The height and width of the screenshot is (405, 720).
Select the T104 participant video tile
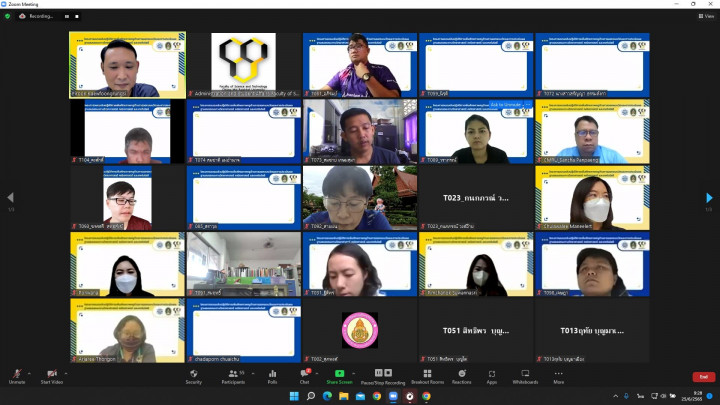(x=128, y=131)
